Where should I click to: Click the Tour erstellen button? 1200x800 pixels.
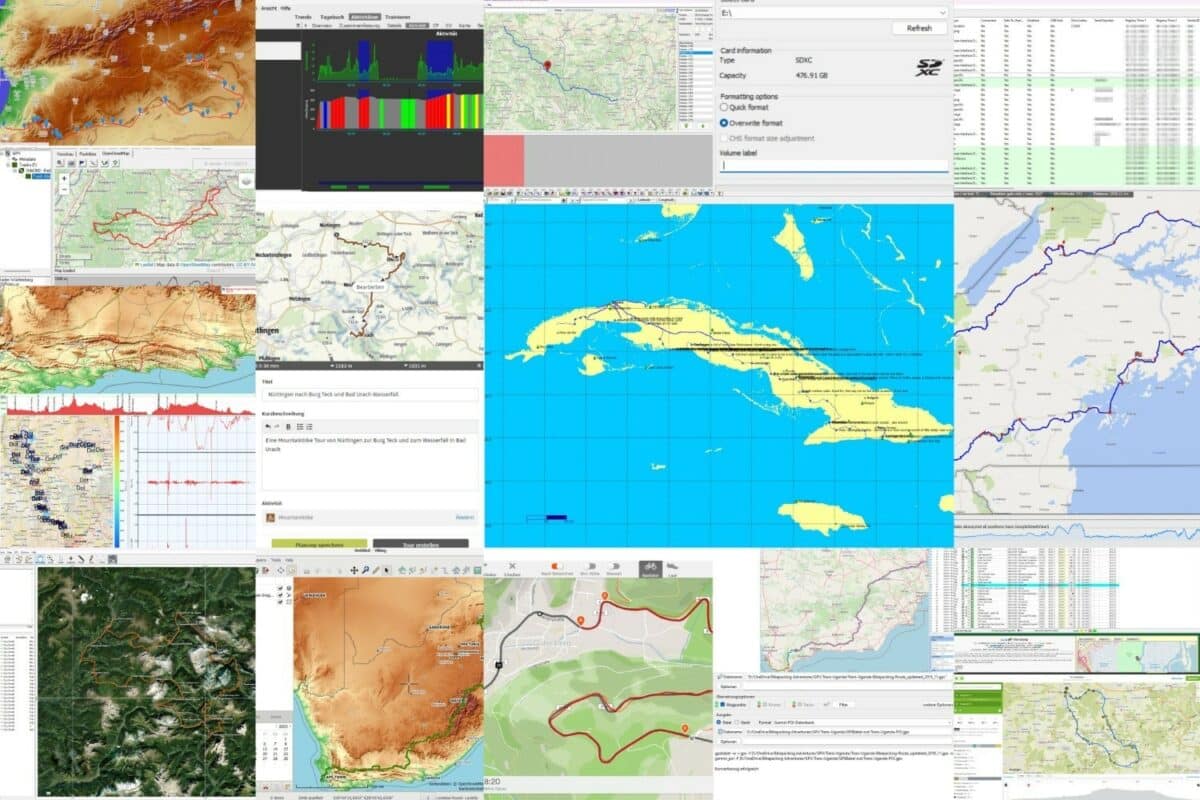(421, 544)
